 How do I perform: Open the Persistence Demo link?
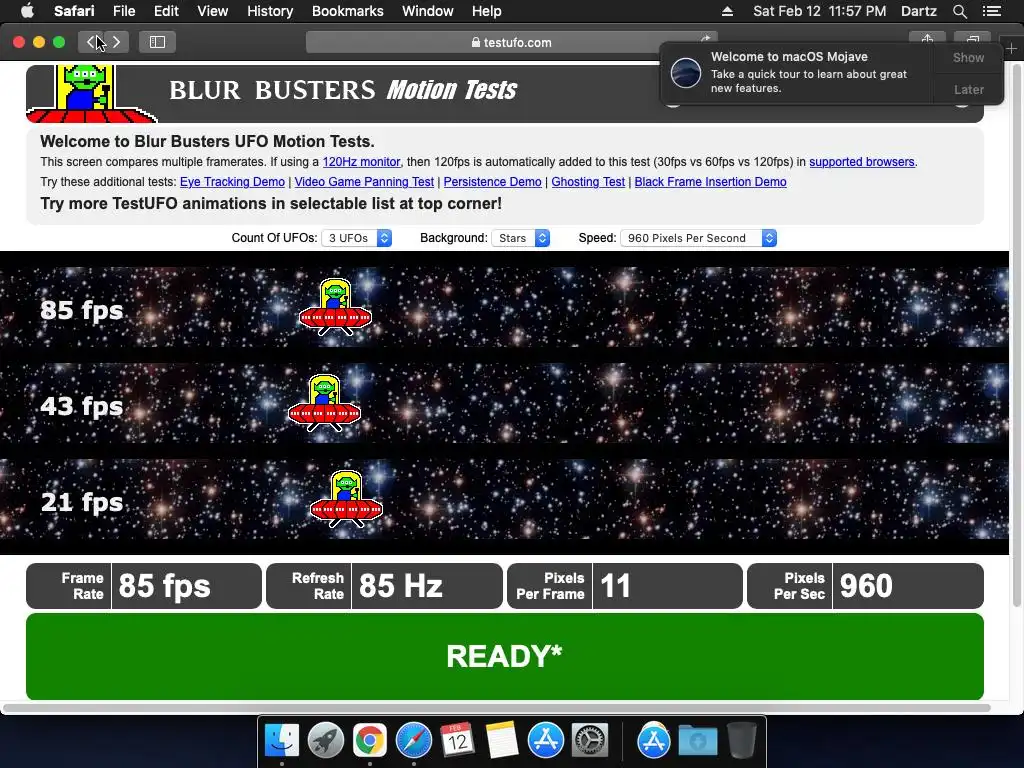pos(492,182)
